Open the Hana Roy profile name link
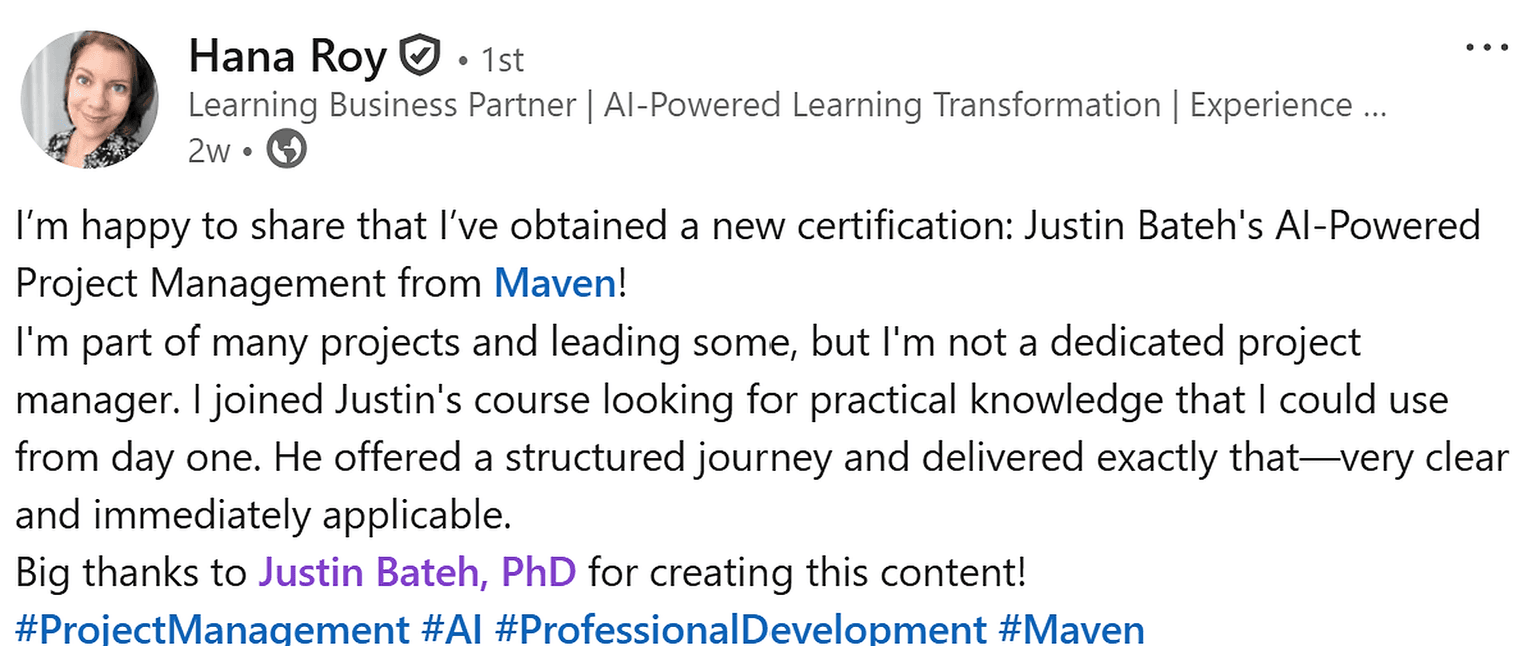The image size is (1536, 646). click(x=287, y=57)
